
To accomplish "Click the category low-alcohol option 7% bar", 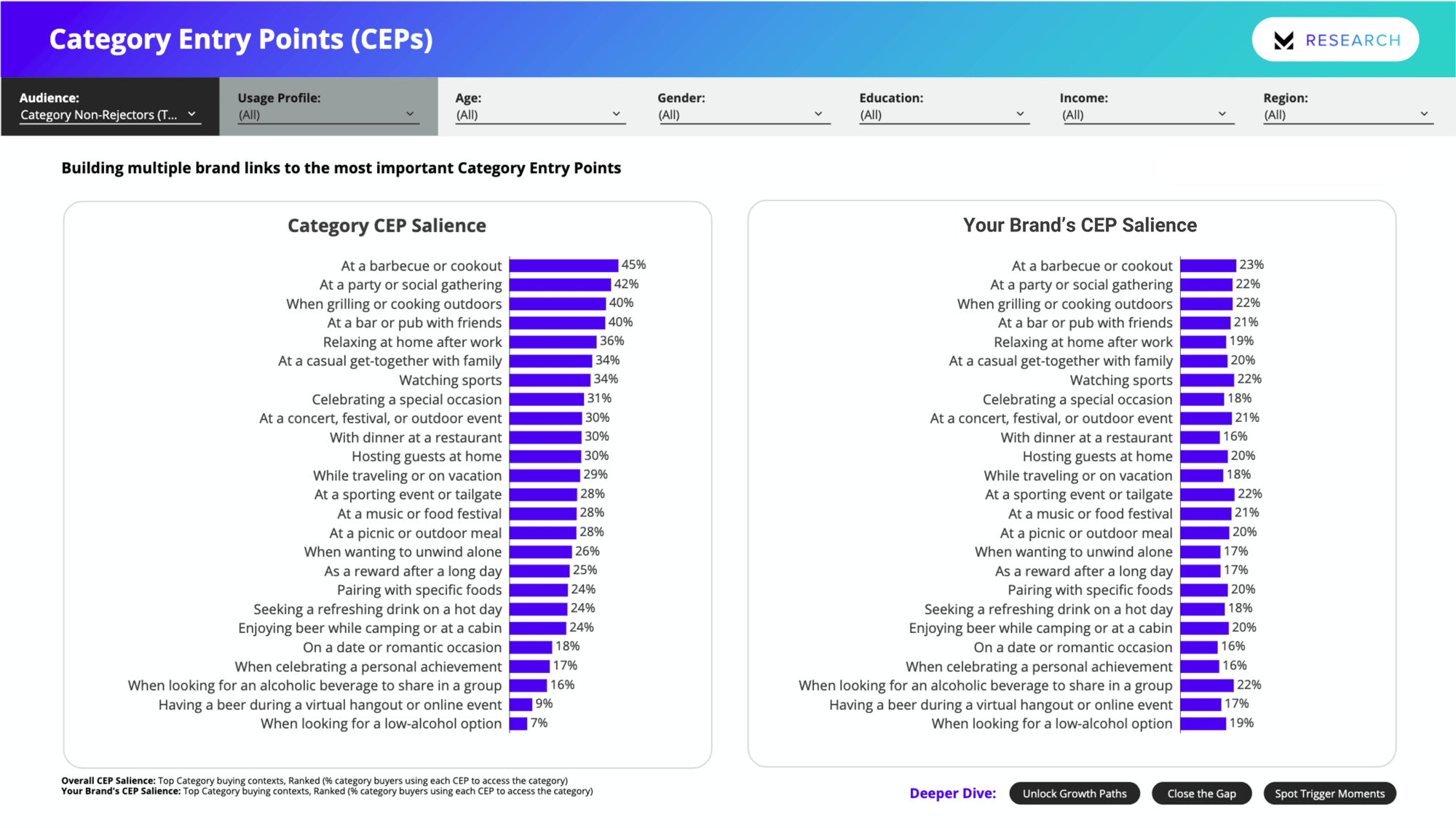I will coord(518,724).
